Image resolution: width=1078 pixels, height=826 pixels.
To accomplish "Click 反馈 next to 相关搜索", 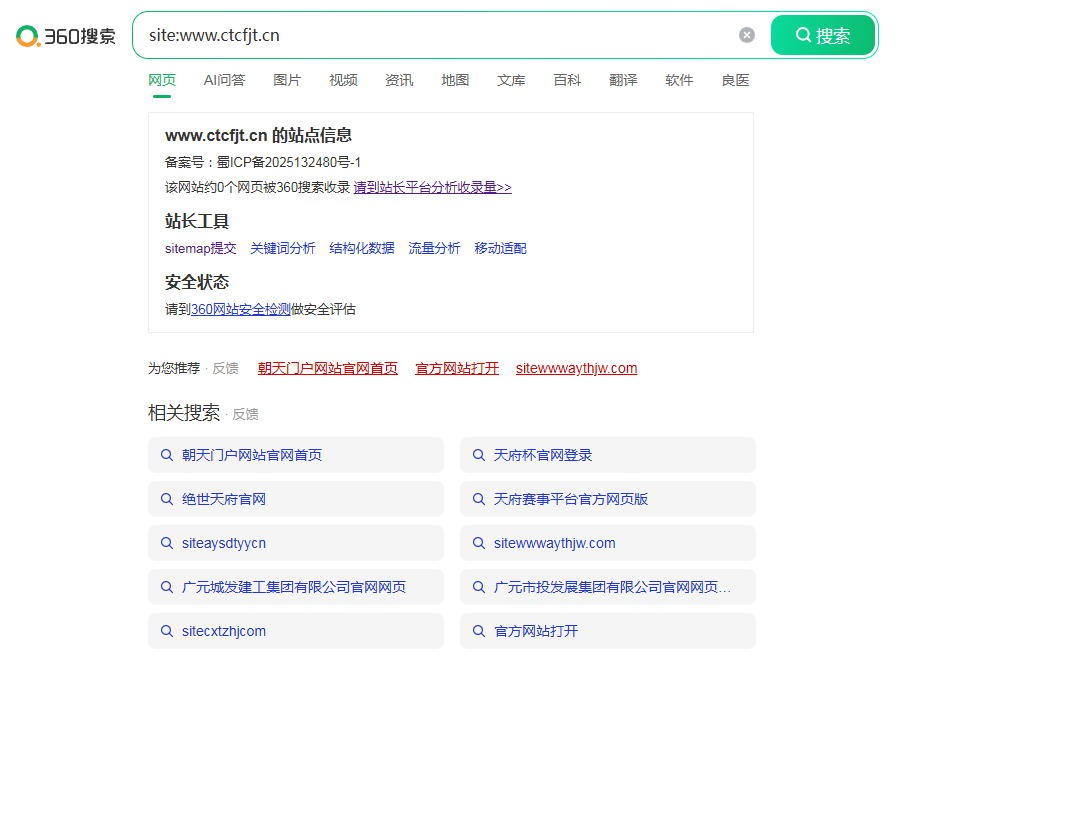I will tap(245, 414).
